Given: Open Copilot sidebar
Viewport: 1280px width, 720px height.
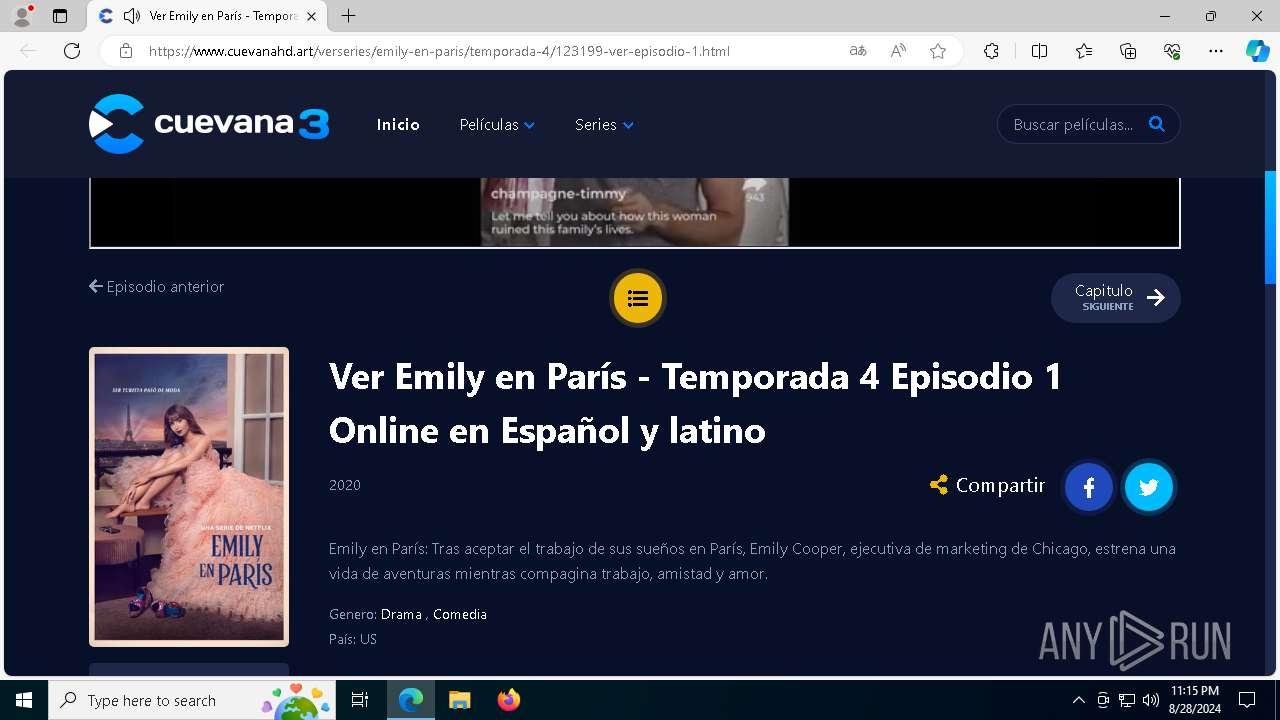Looking at the screenshot, I should point(1258,51).
